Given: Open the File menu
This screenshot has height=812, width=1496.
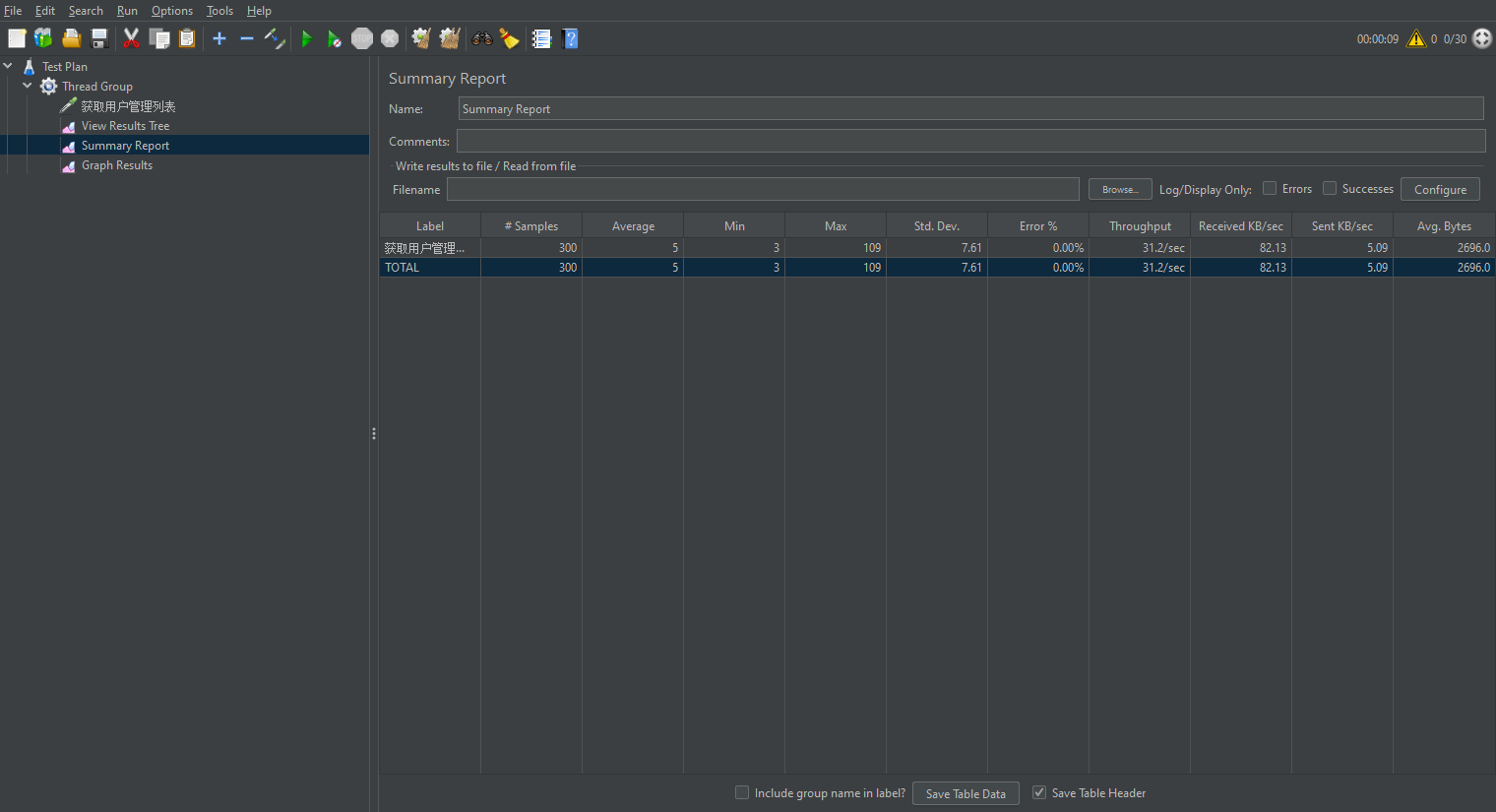Looking at the screenshot, I should pyautogui.click(x=13, y=11).
